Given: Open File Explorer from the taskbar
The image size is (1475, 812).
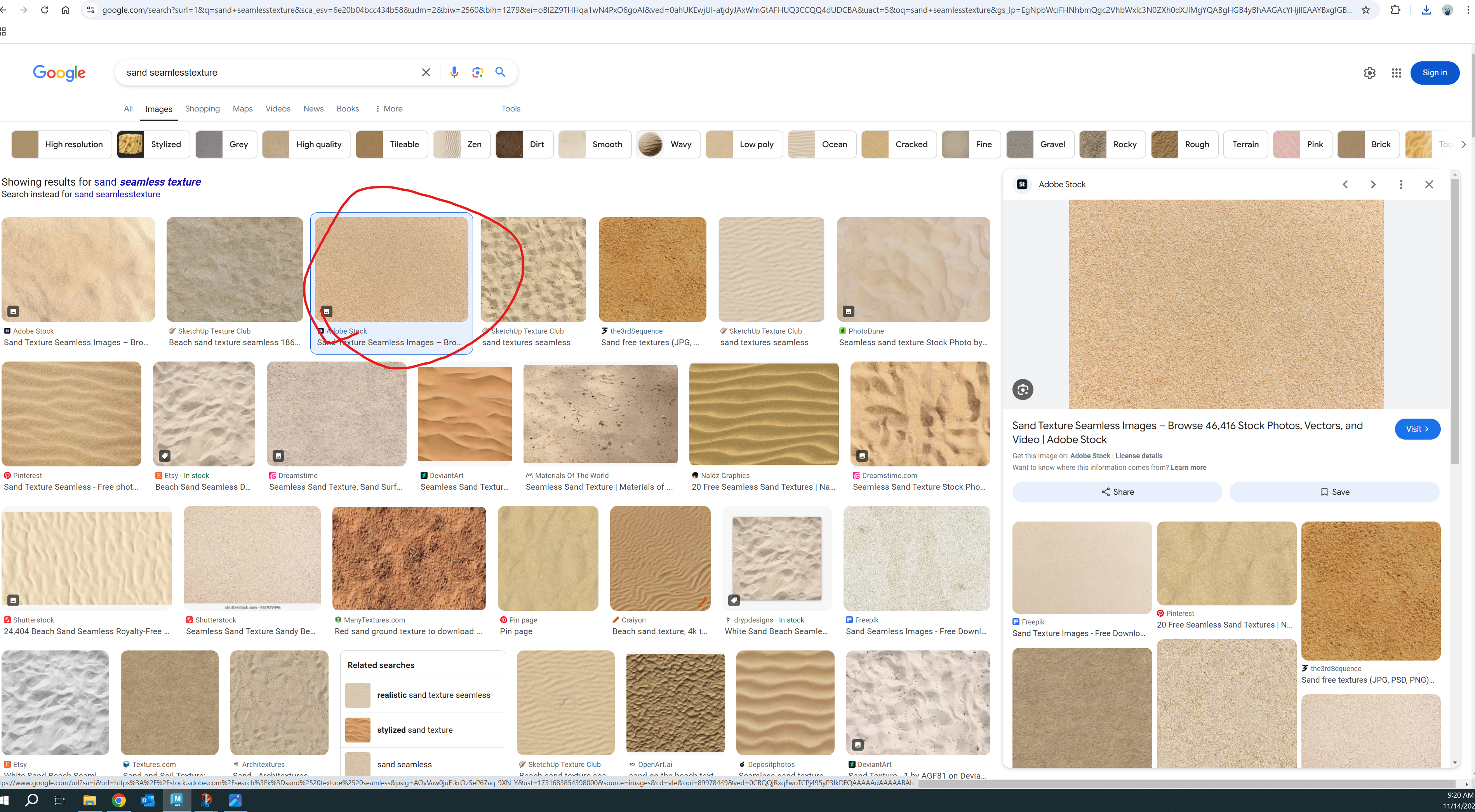Looking at the screenshot, I should pyautogui.click(x=89, y=800).
